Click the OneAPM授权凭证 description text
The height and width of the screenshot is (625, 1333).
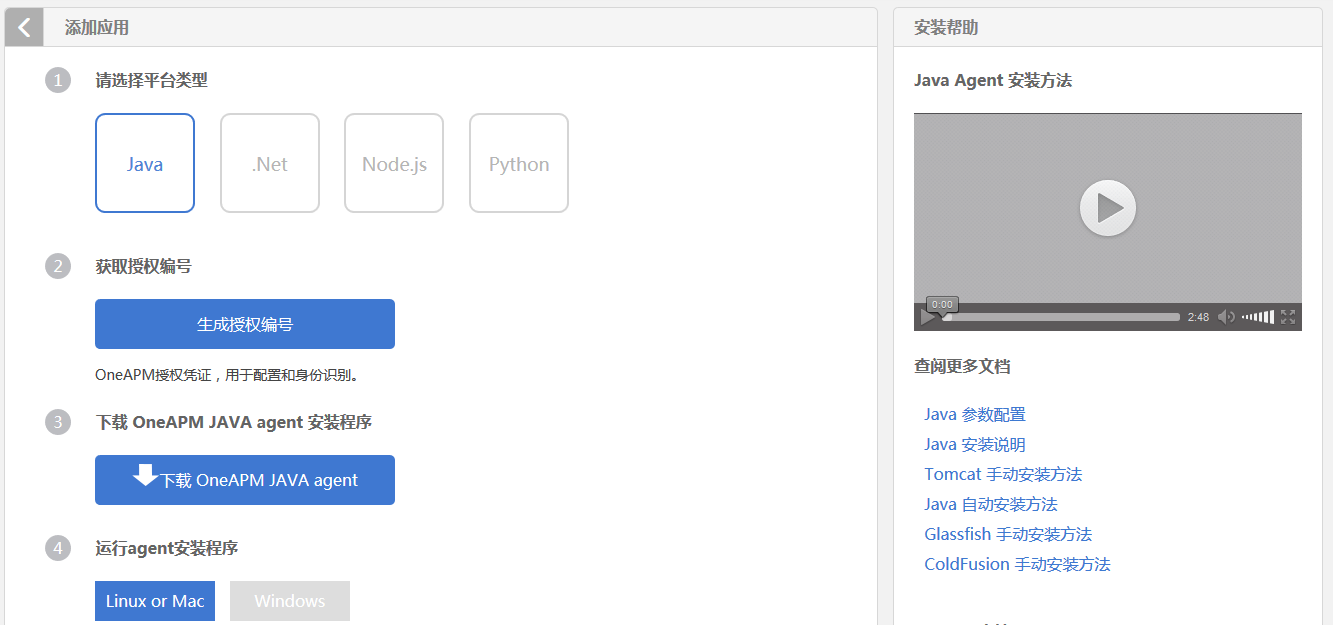point(227,376)
